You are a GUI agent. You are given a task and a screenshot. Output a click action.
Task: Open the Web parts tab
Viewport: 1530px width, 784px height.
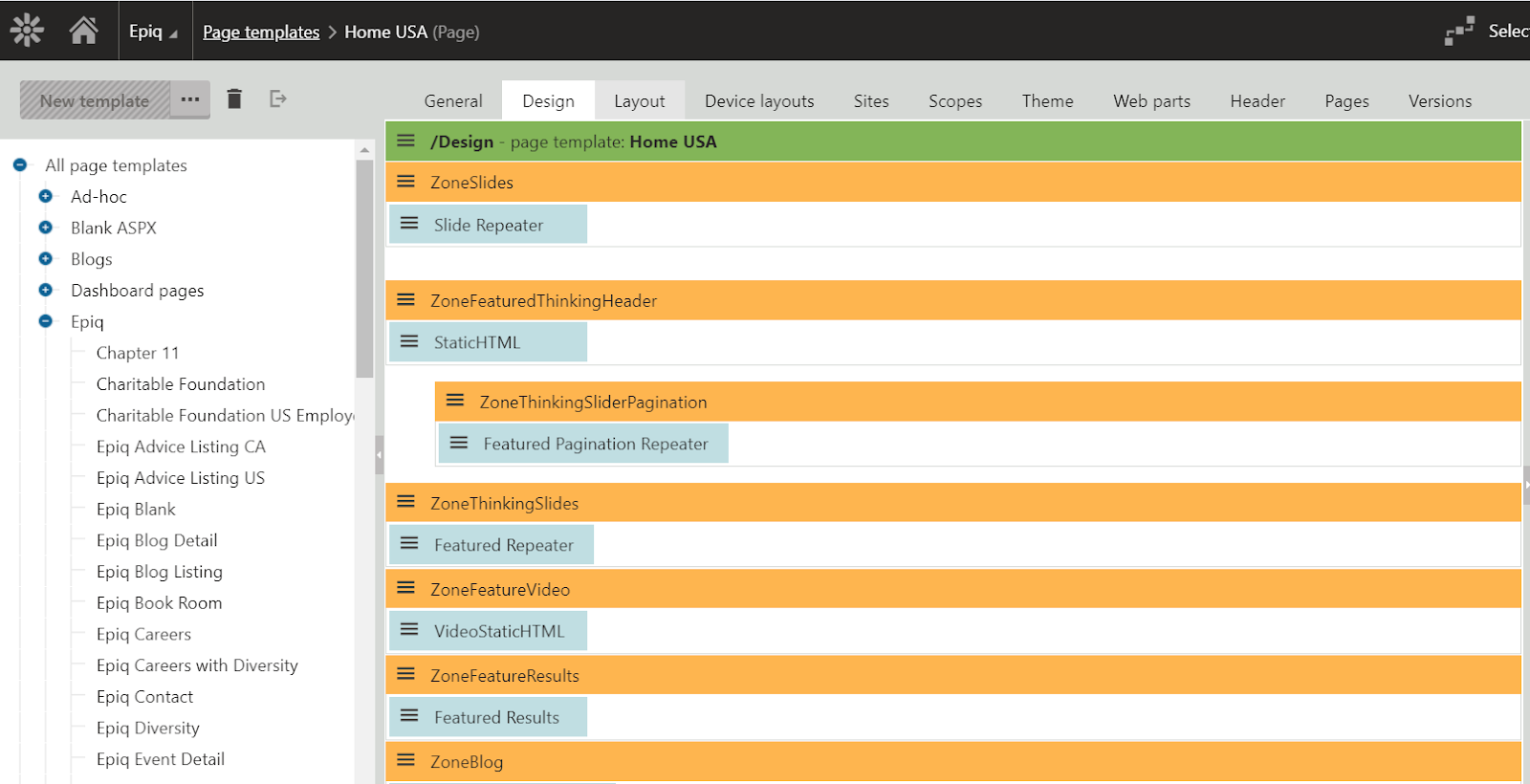1151,101
